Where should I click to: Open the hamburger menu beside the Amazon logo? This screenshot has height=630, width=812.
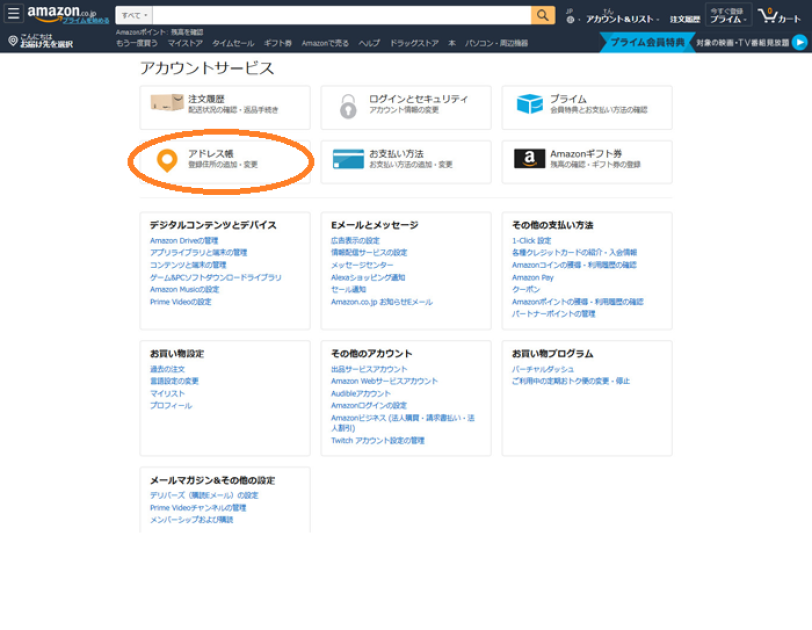(x=14, y=15)
